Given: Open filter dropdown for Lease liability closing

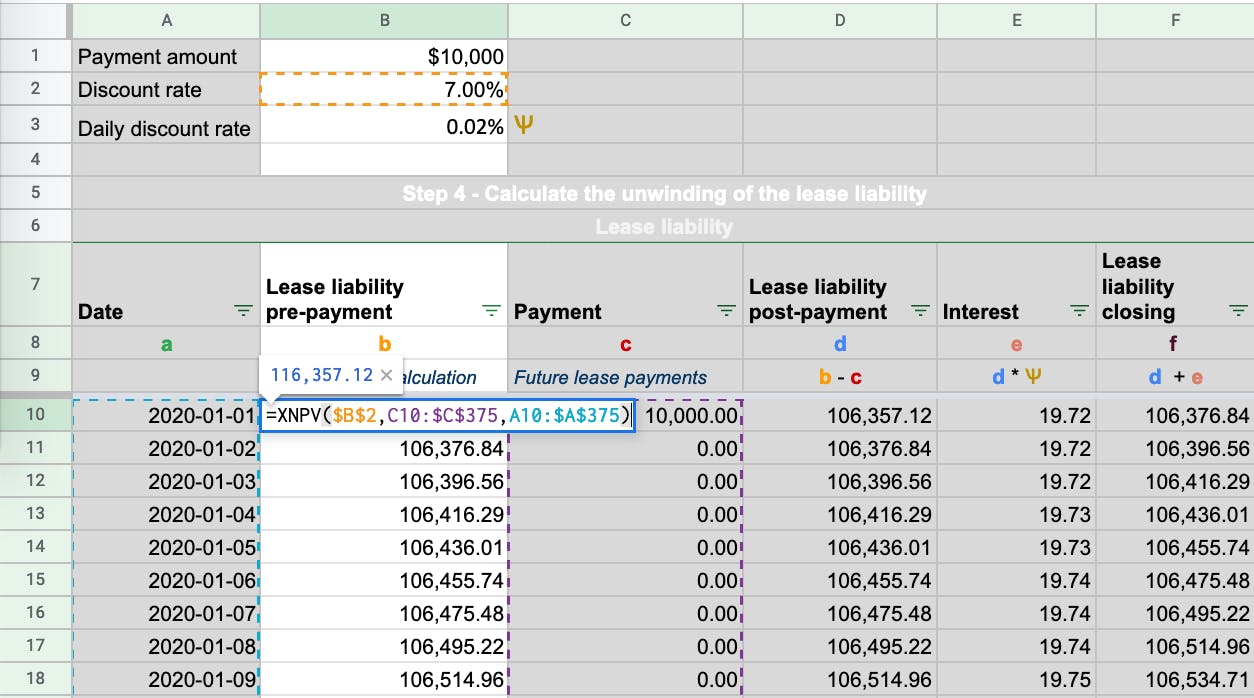Looking at the screenshot, I should [1239, 312].
